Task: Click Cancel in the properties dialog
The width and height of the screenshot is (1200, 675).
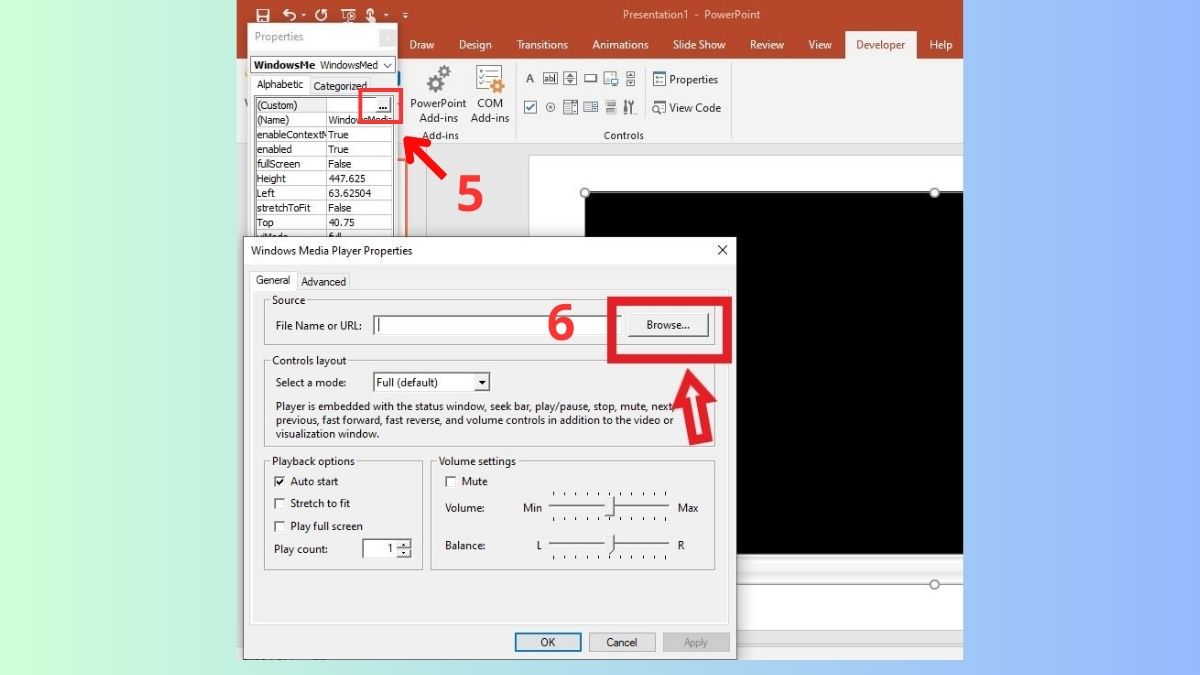Action: click(622, 642)
